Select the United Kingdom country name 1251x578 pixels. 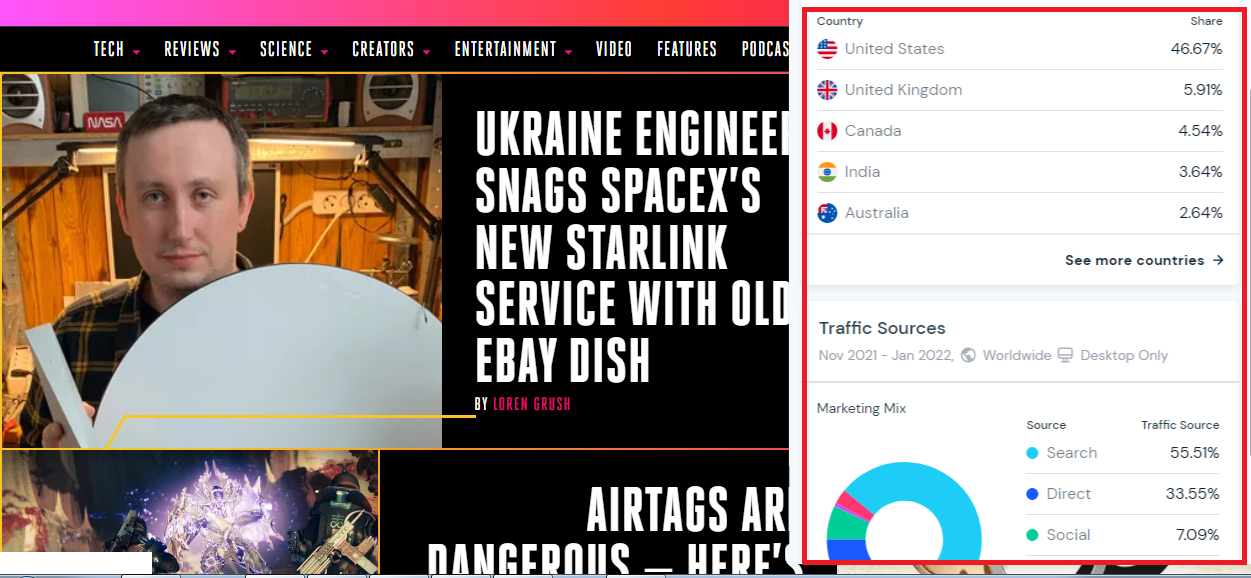pyautogui.click(x=903, y=90)
